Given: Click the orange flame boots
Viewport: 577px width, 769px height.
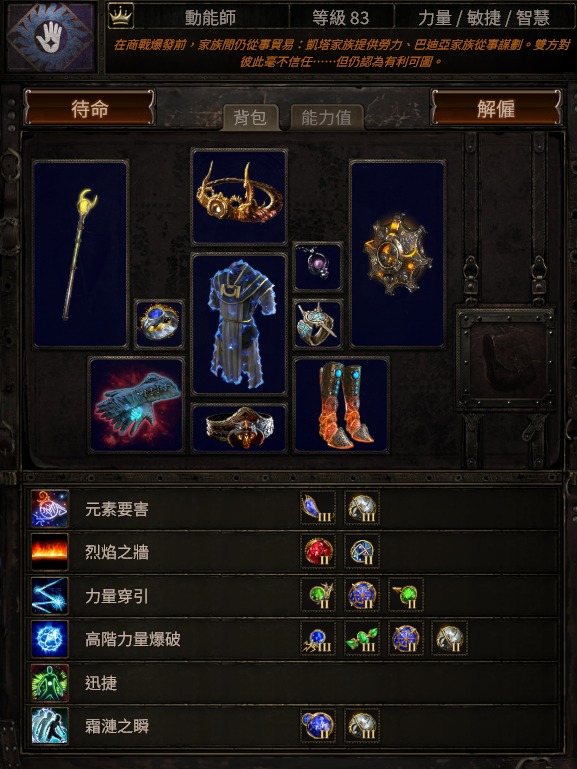Looking at the screenshot, I should tap(341, 405).
